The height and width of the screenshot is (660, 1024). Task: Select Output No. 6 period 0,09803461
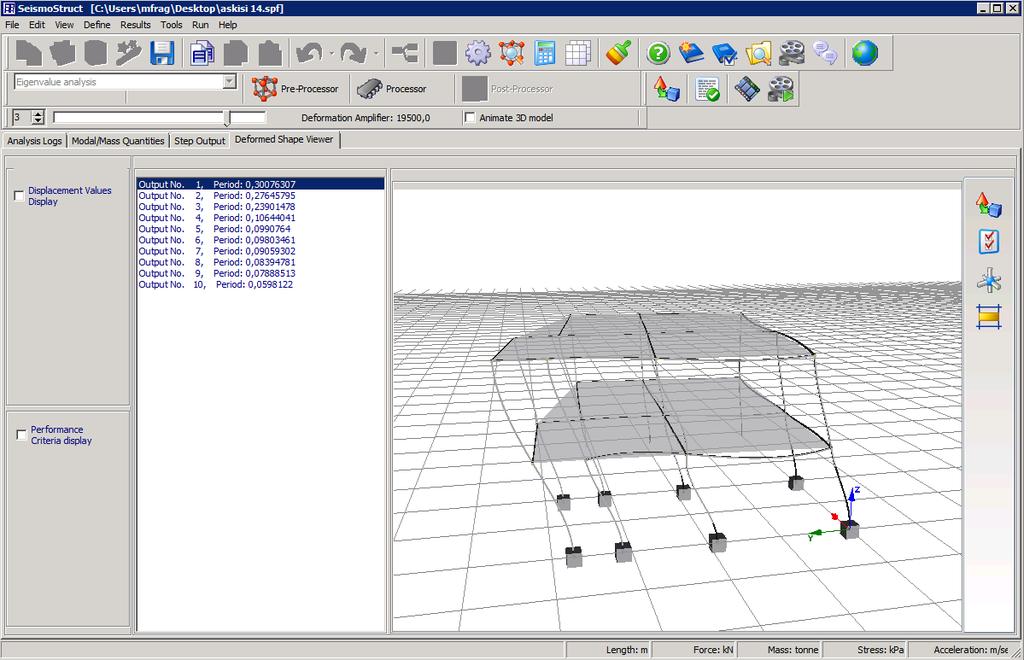click(261, 240)
